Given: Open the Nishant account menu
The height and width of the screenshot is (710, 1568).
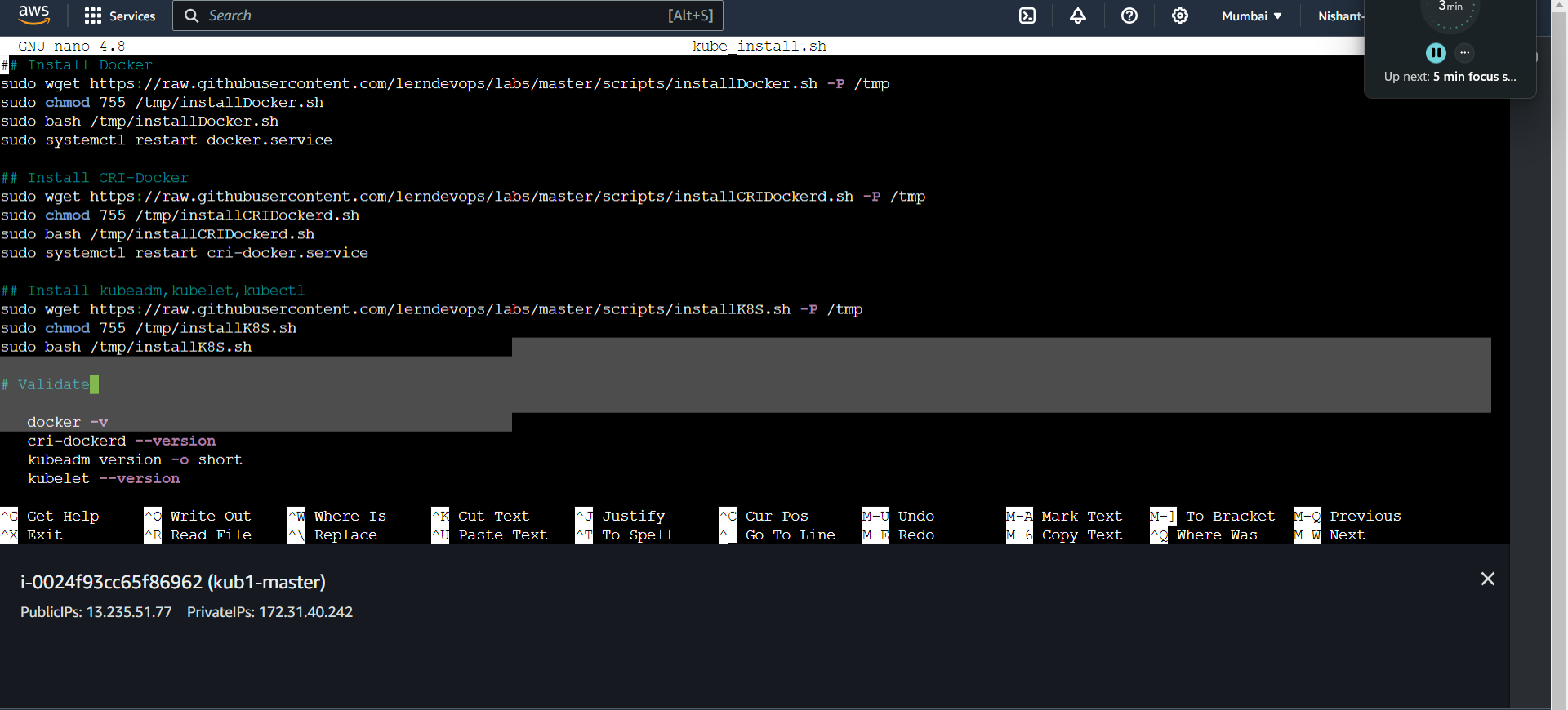Looking at the screenshot, I should pos(1339,16).
